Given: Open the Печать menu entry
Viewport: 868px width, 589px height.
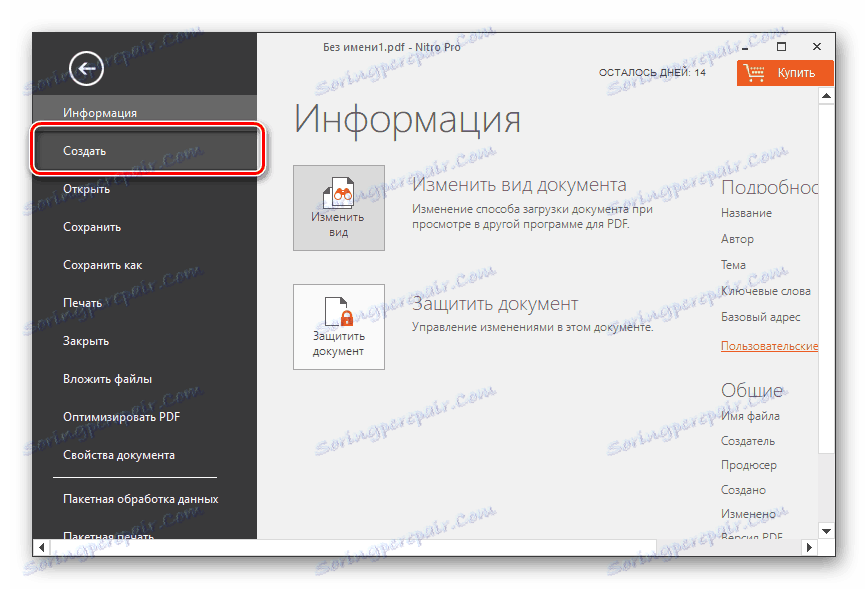Looking at the screenshot, I should pyautogui.click(x=144, y=303).
